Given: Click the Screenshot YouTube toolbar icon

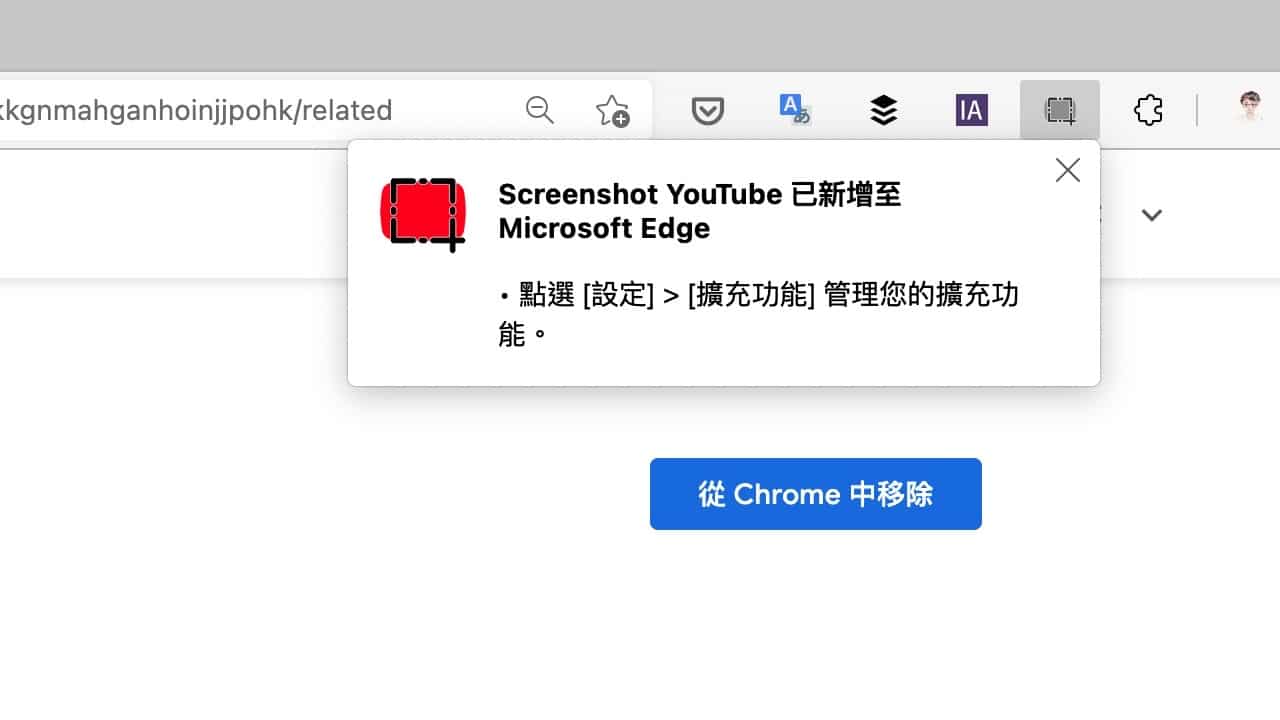Looking at the screenshot, I should (1060, 110).
